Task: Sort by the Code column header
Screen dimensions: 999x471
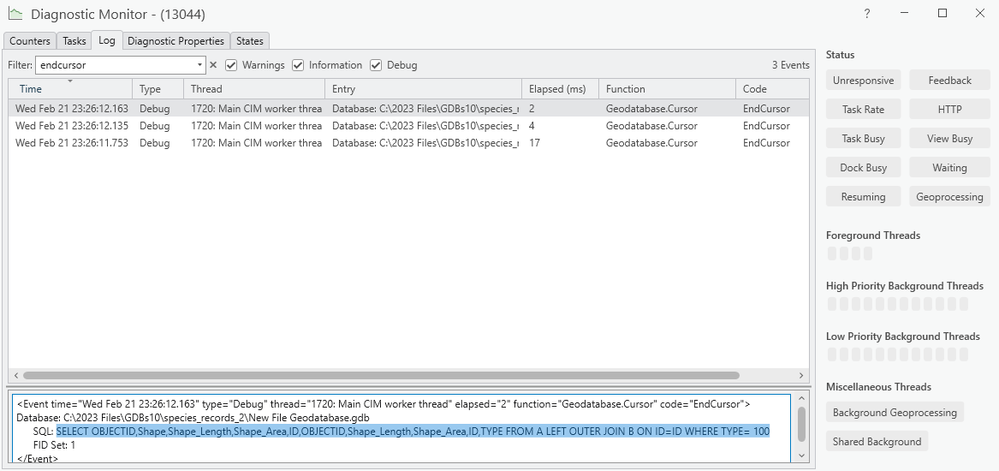Action: (x=772, y=89)
